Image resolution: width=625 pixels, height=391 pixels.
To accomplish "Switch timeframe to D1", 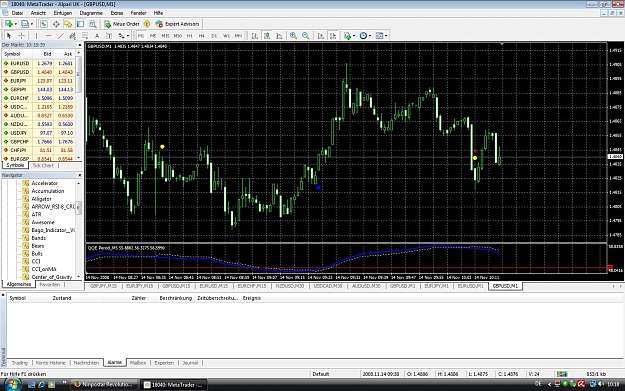I will tap(214, 36).
